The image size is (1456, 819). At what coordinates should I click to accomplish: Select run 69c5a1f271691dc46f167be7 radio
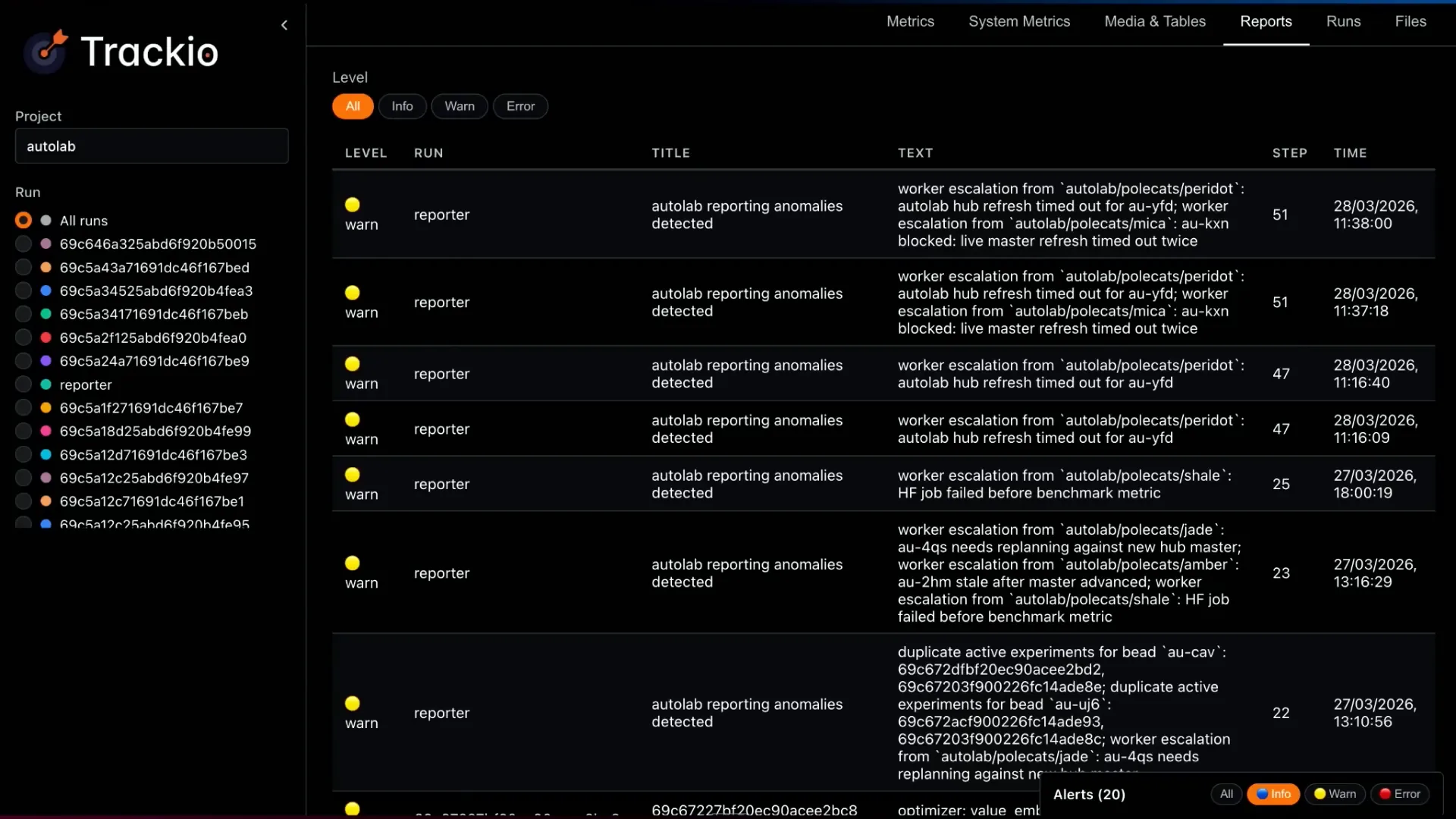24,408
